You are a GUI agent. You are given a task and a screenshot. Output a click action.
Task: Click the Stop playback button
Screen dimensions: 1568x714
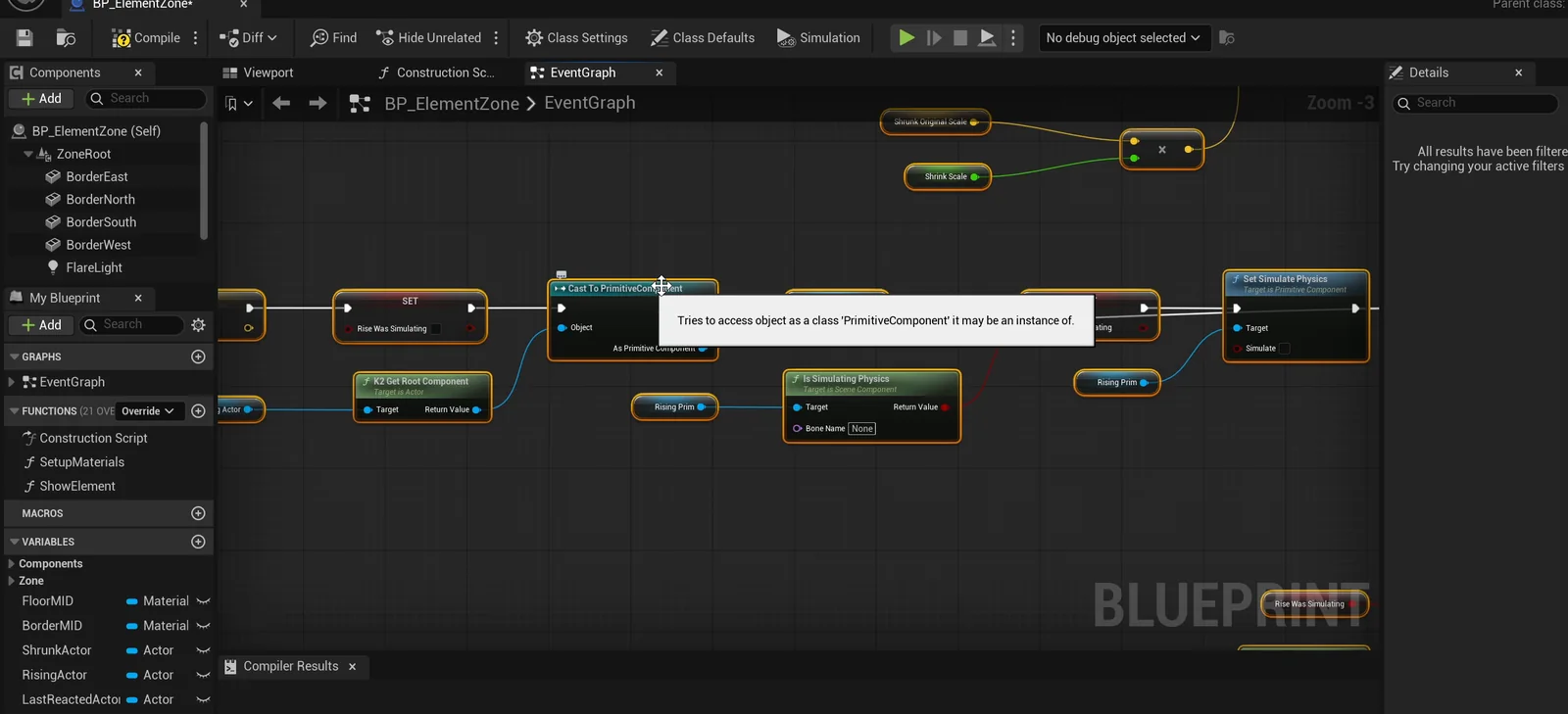point(960,38)
